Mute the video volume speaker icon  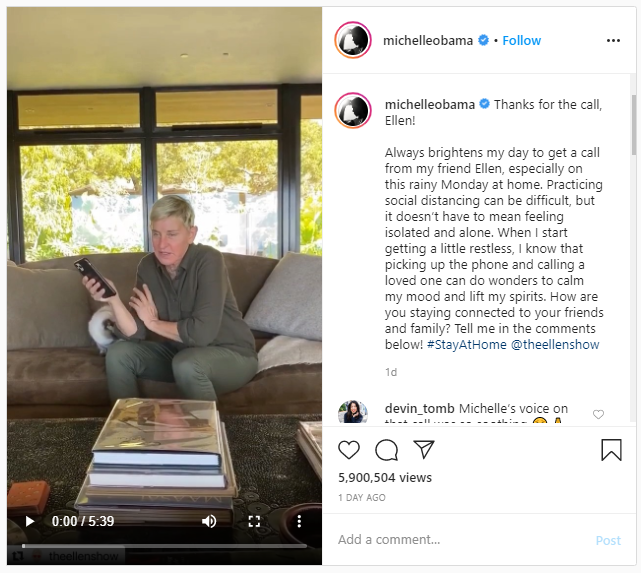[209, 521]
